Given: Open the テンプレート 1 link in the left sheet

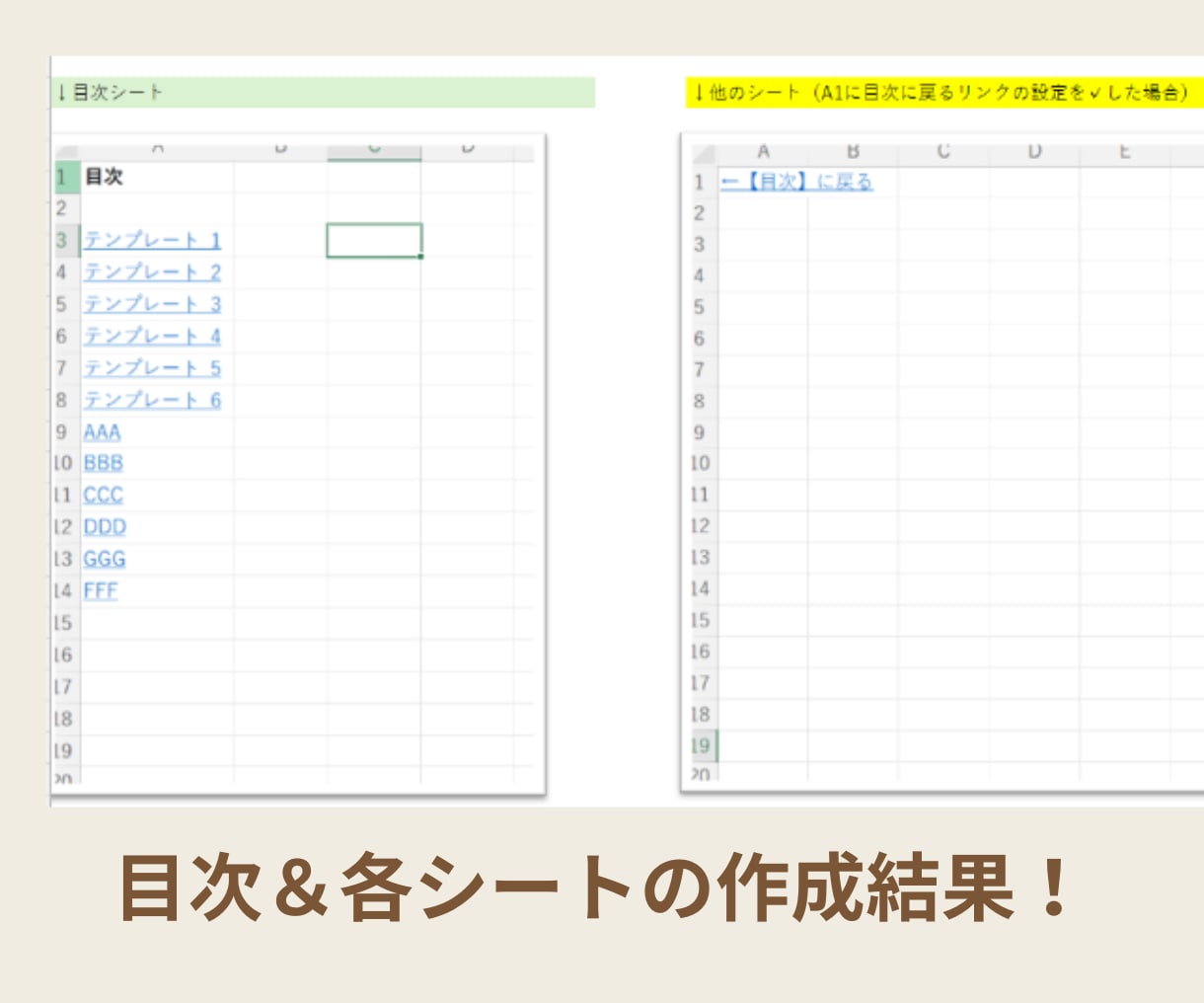Looking at the screenshot, I should 152,240.
